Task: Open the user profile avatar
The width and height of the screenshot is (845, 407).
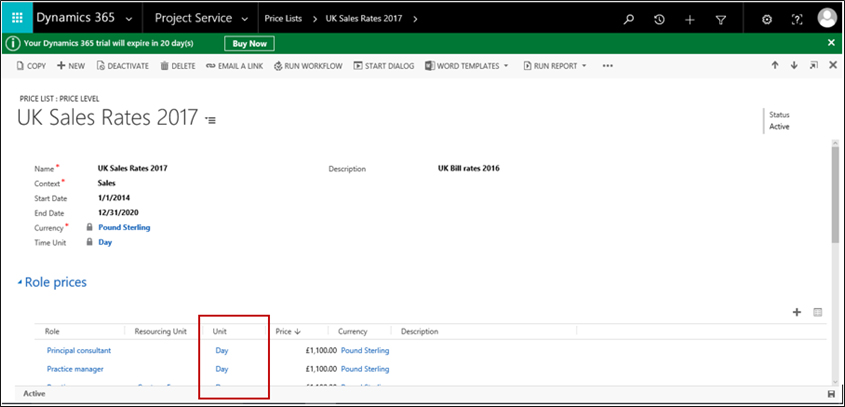Action: pyautogui.click(x=827, y=18)
